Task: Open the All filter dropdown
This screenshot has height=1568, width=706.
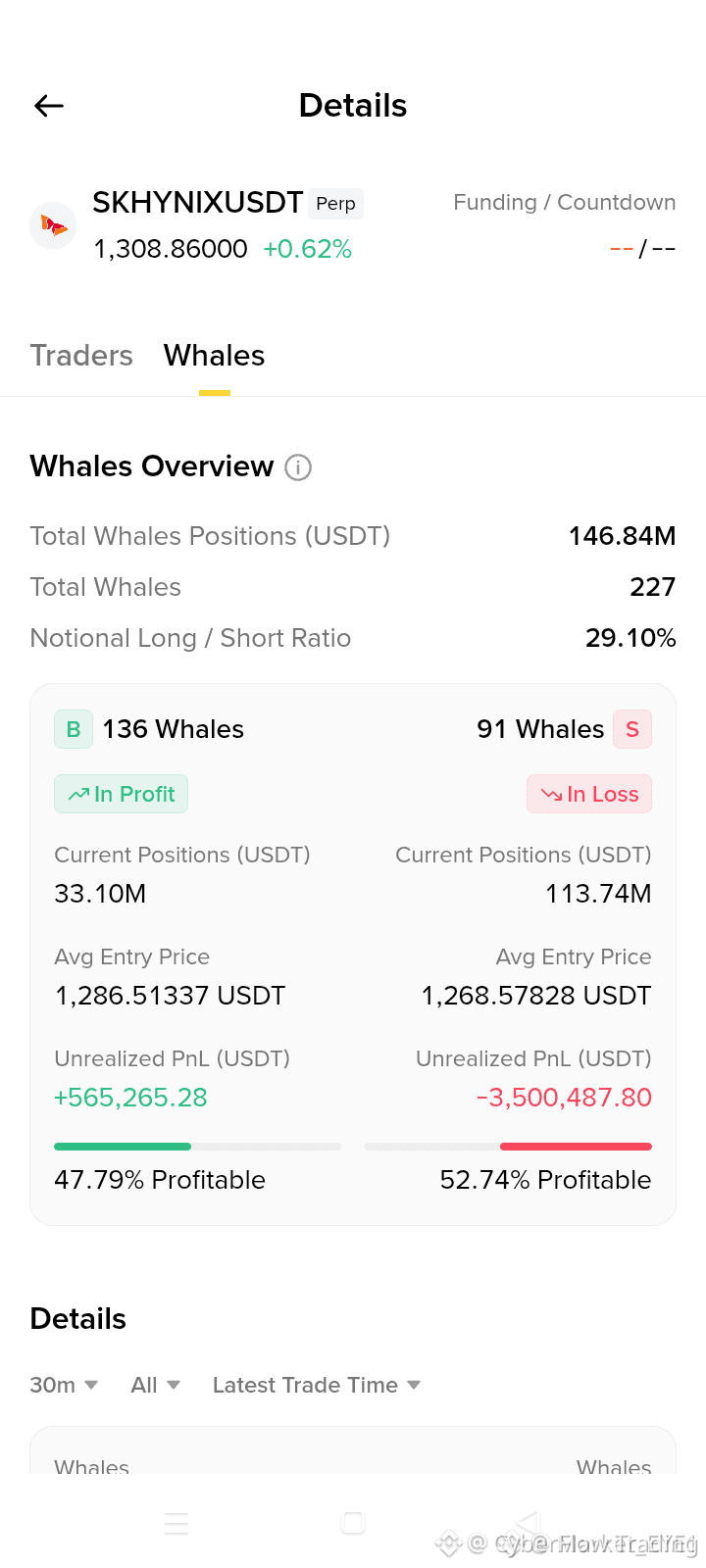Action: pos(156,1385)
